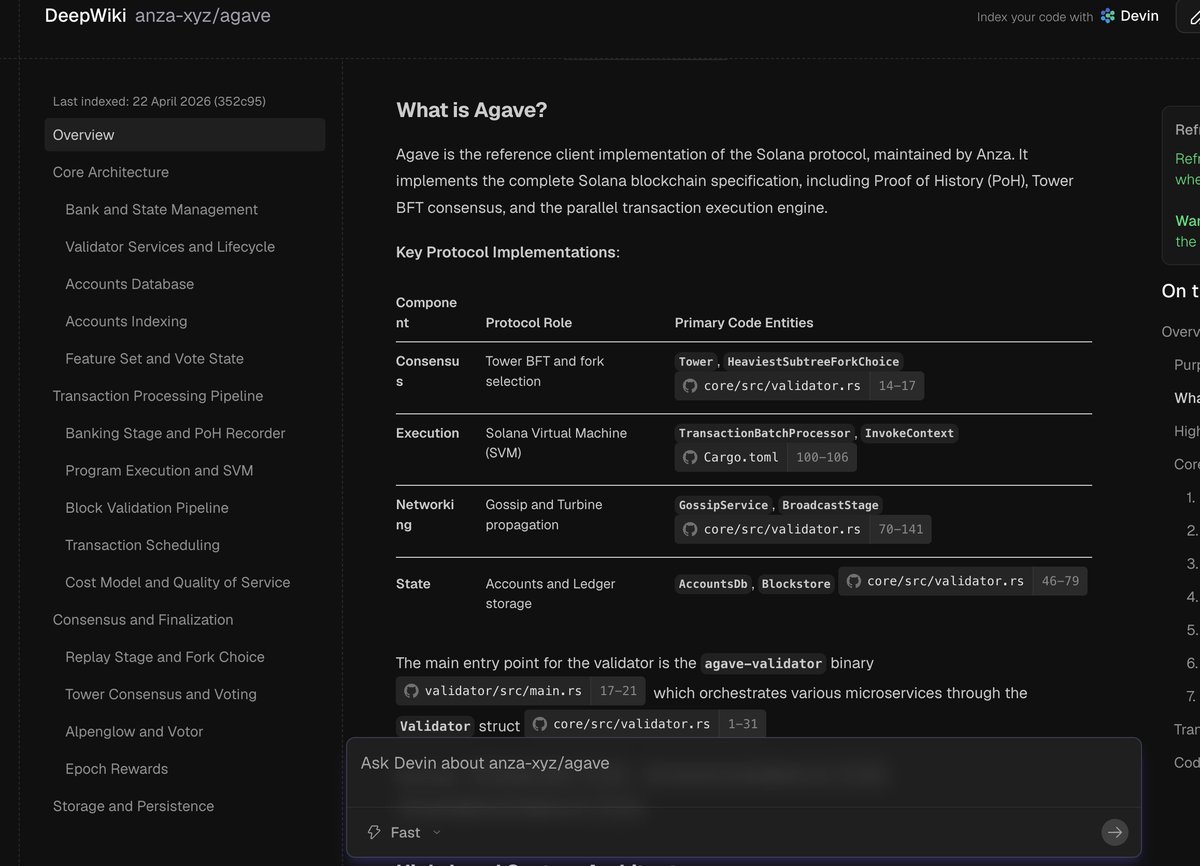Click the lightning bolt Fast mode icon
The width and height of the screenshot is (1200, 866).
(375, 832)
